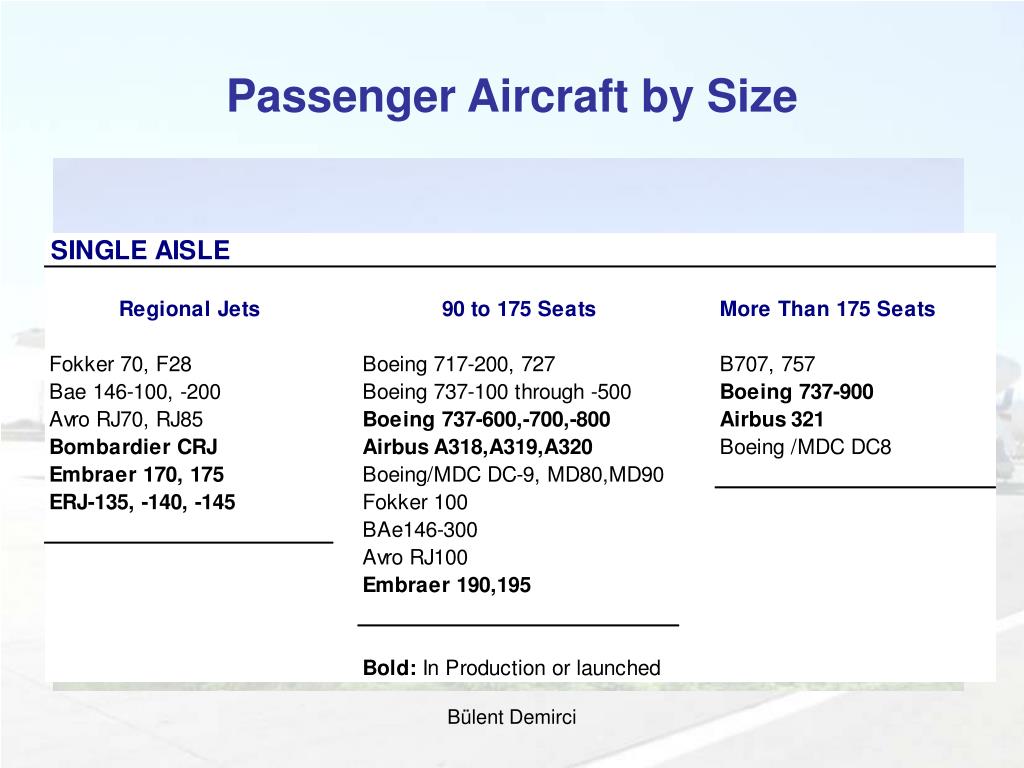Select the Airbus 321 entry
1024x768 pixels.
(x=771, y=419)
